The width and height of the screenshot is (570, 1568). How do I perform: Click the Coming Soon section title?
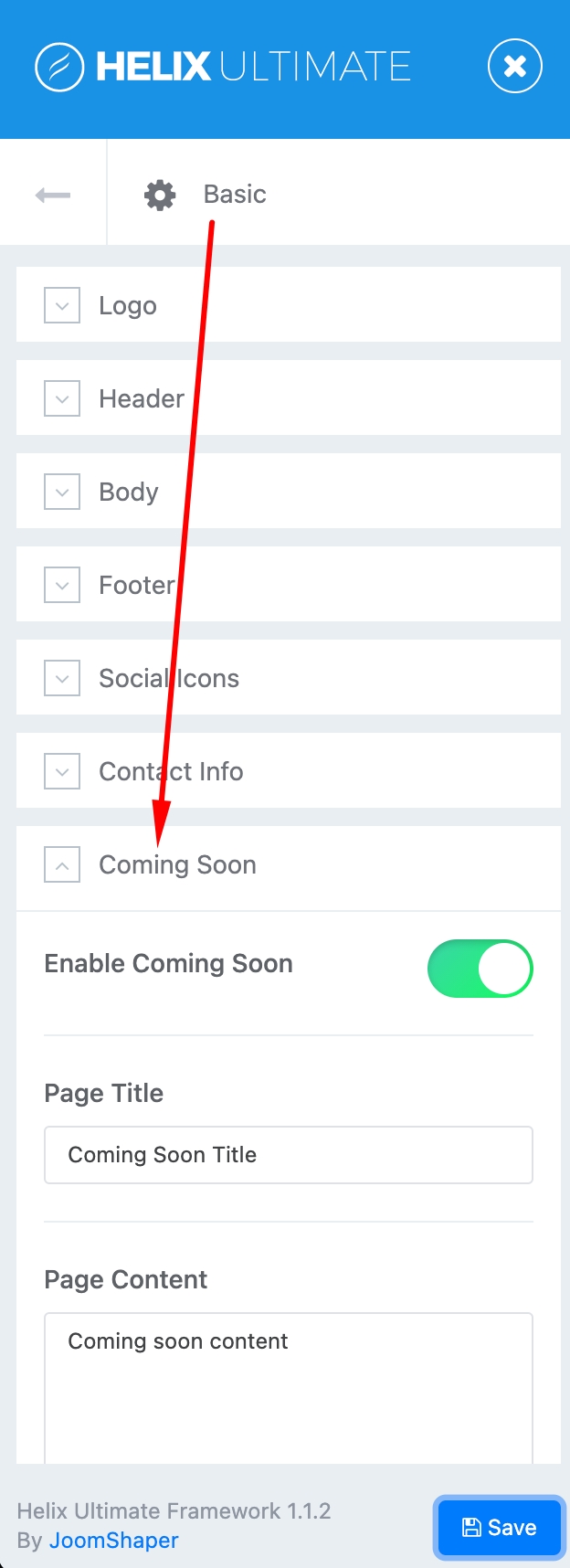tap(177, 864)
